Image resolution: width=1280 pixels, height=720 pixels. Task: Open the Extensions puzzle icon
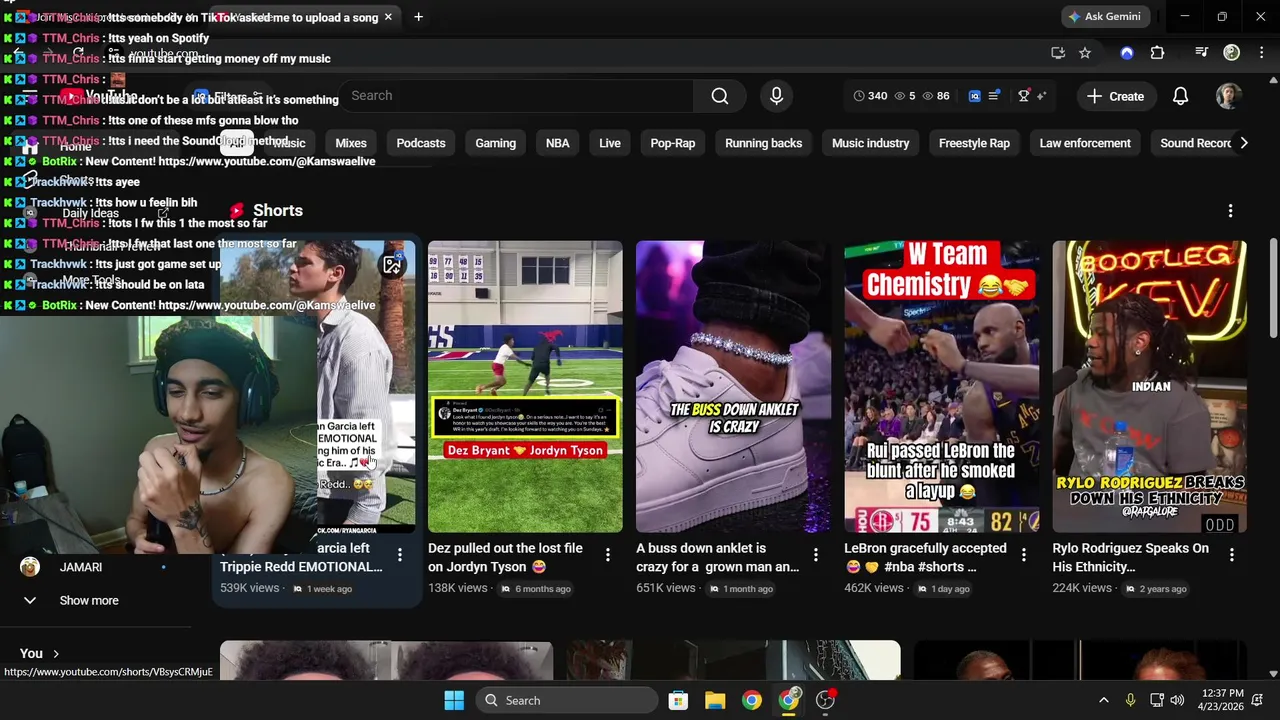pos(1157,53)
